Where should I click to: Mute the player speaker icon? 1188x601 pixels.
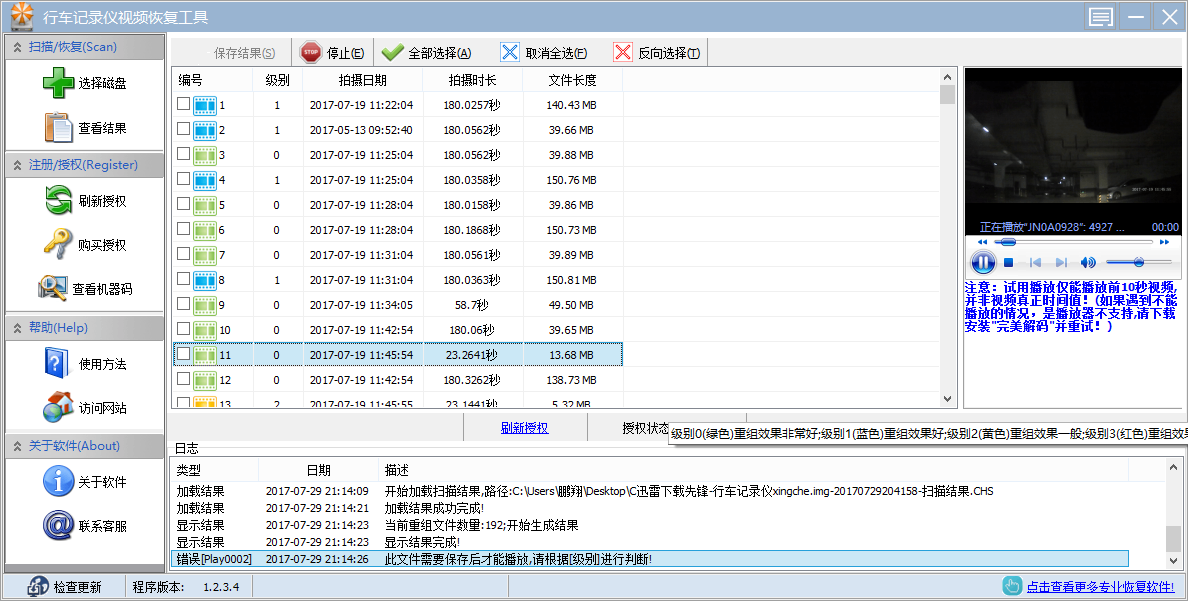pyautogui.click(x=1088, y=263)
